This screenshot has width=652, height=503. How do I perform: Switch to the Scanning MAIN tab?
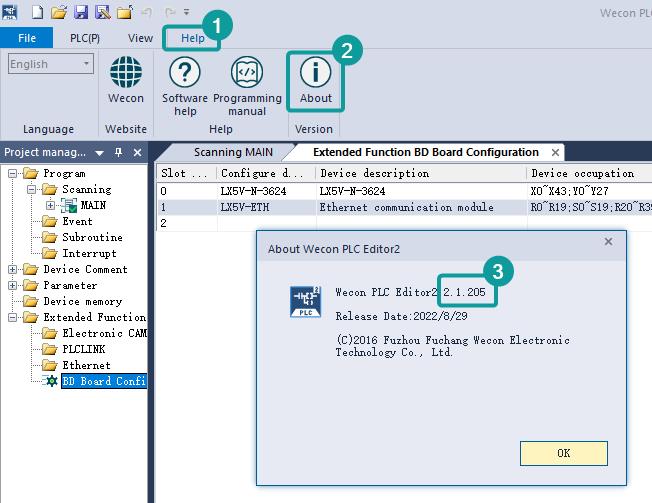click(x=231, y=153)
